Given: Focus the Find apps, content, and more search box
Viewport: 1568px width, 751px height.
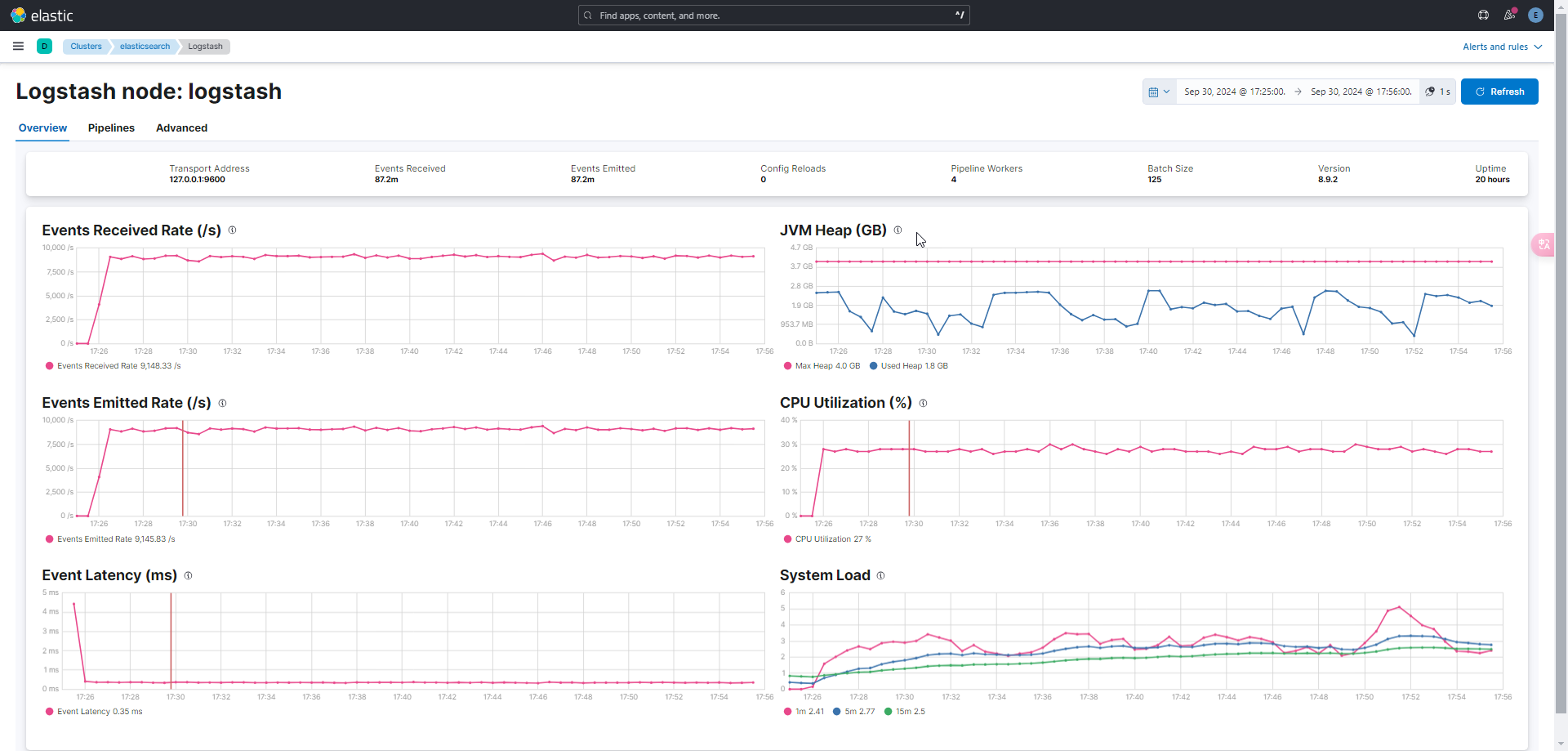Looking at the screenshot, I should pos(773,16).
